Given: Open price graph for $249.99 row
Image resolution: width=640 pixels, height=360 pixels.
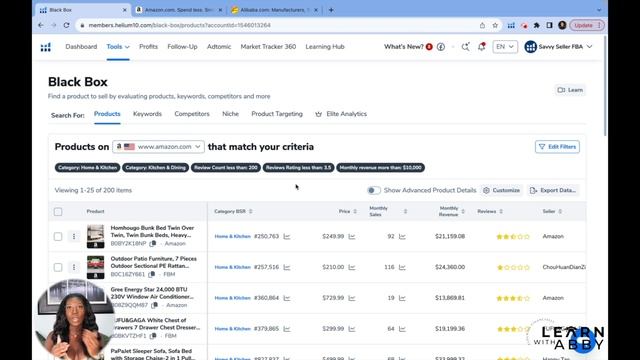Looking at the screenshot, I should point(352,236).
